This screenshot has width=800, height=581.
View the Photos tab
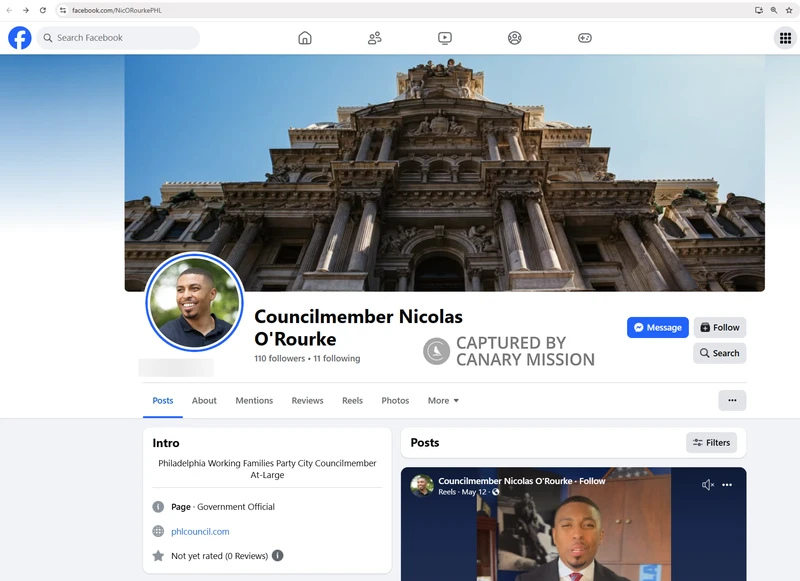(x=395, y=400)
